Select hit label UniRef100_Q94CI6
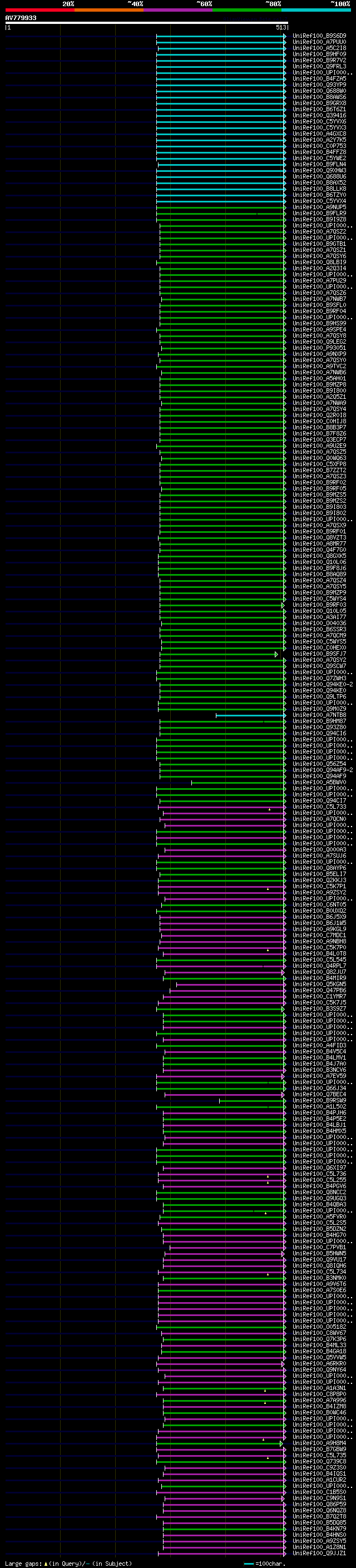Viewport: 356px width, 1568px height. (x=319, y=734)
